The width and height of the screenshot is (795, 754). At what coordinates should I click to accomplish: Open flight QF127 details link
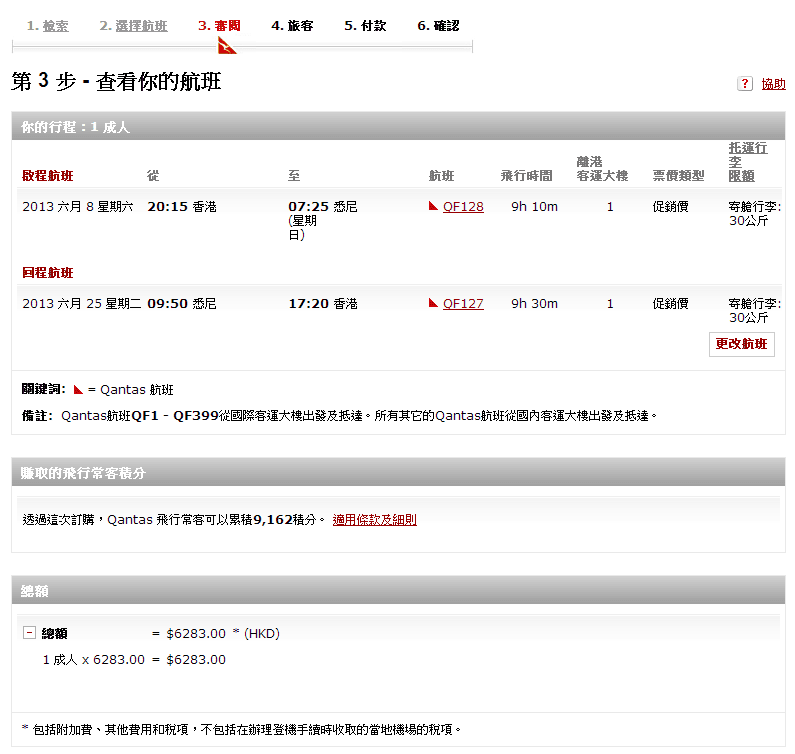point(463,304)
